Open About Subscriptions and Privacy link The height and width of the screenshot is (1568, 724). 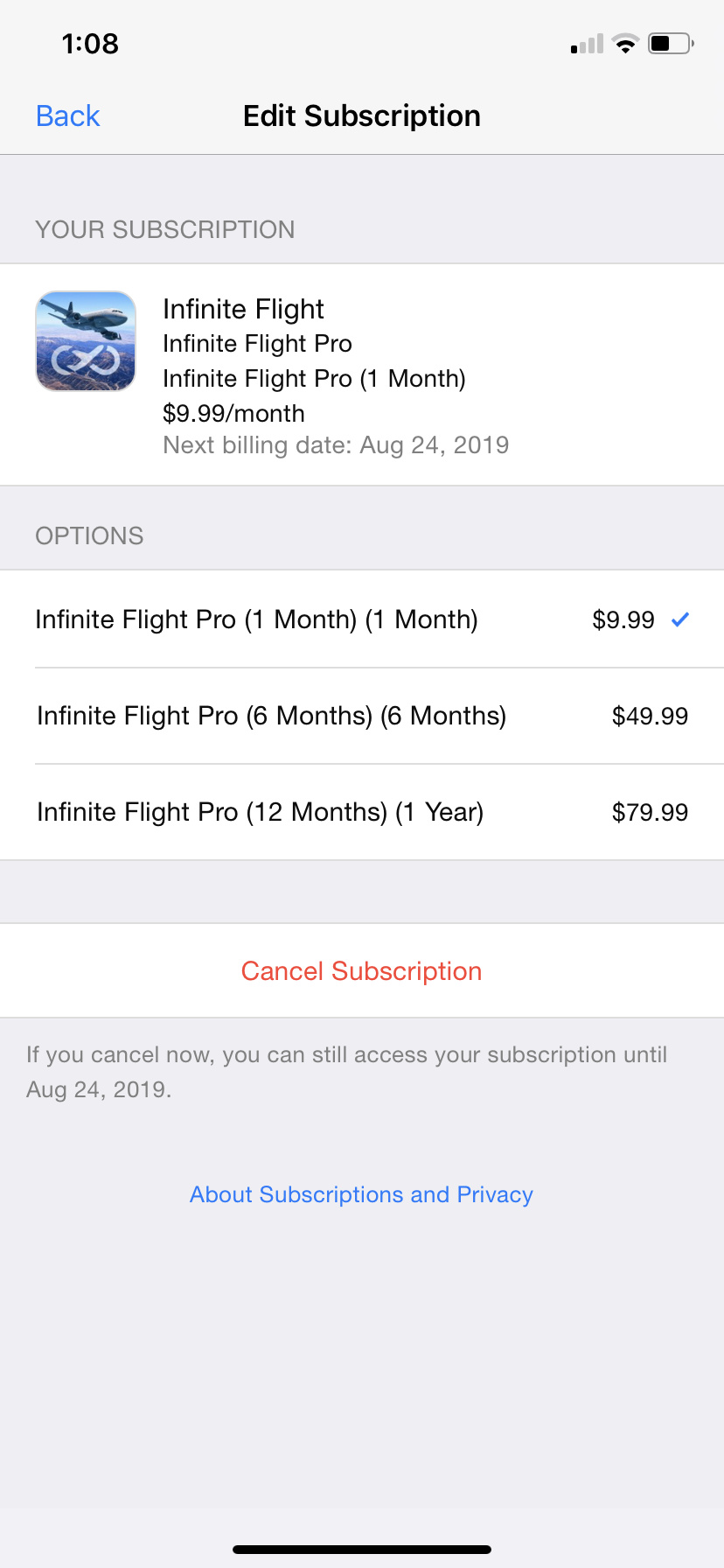tap(361, 1194)
